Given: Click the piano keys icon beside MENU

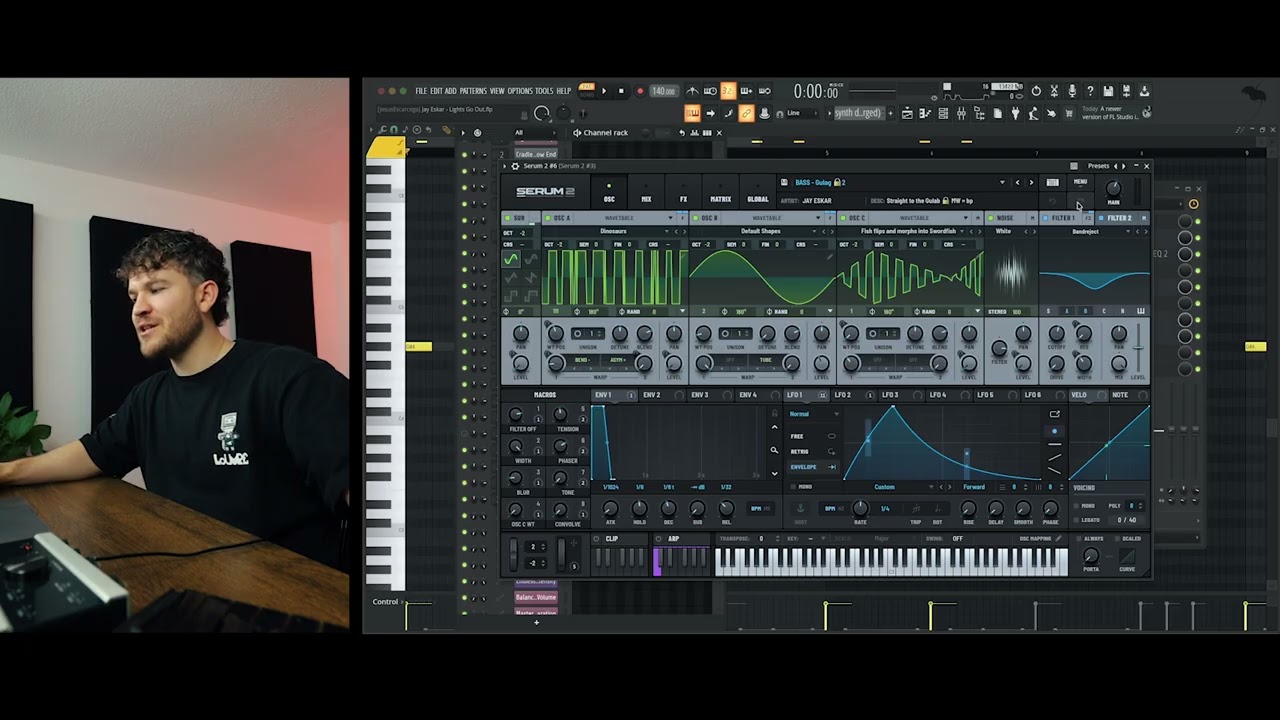Looking at the screenshot, I should coord(1052,183).
